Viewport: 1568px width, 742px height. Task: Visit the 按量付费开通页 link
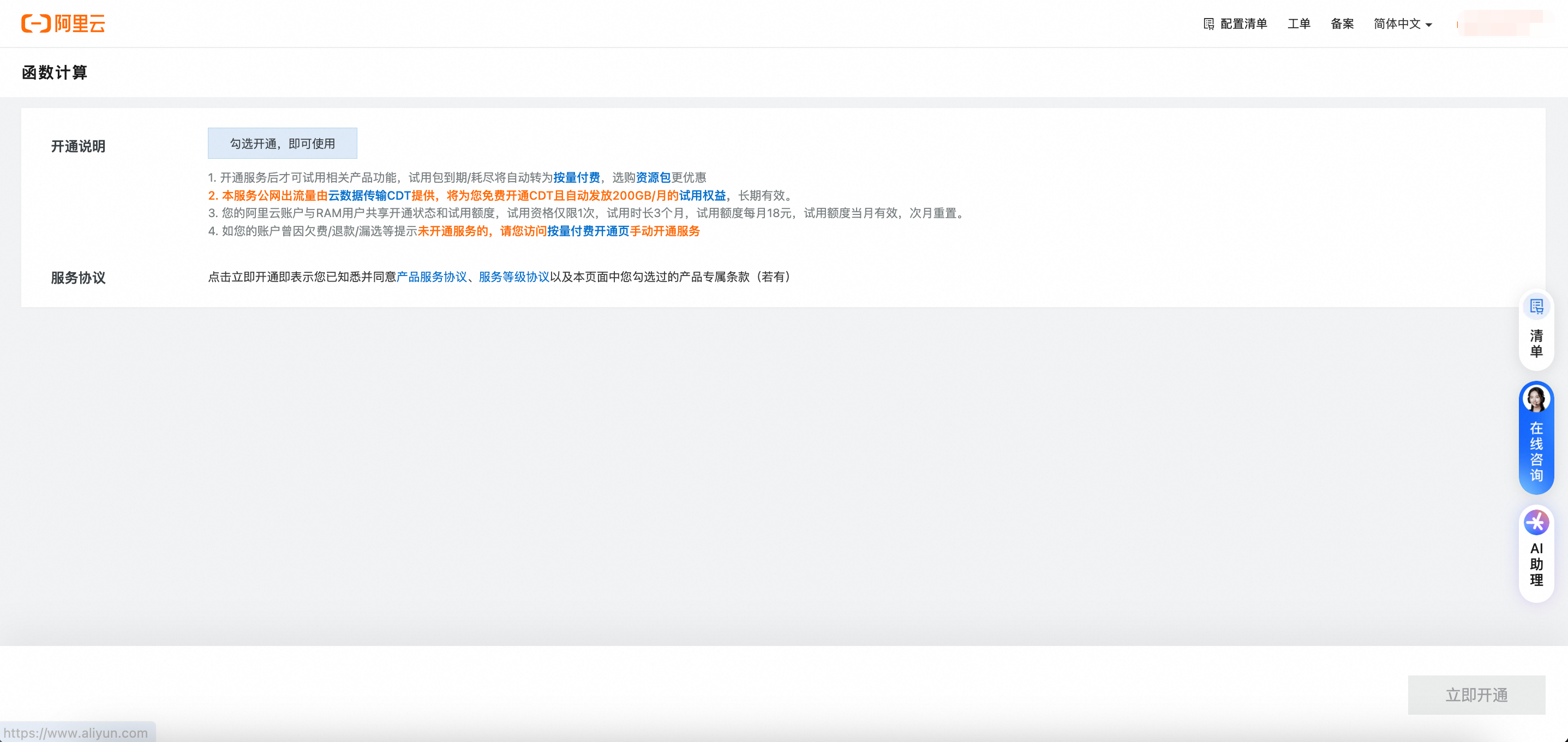click(588, 231)
